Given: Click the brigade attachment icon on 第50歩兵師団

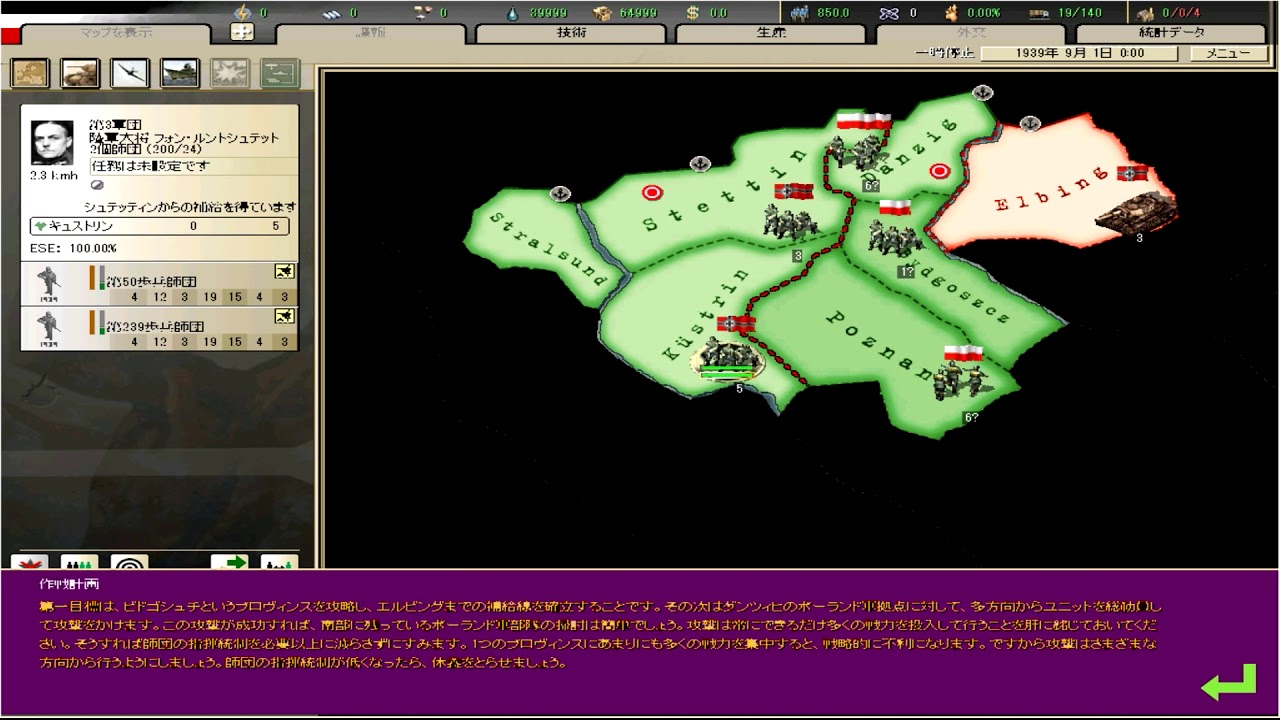Looking at the screenshot, I should click(284, 273).
